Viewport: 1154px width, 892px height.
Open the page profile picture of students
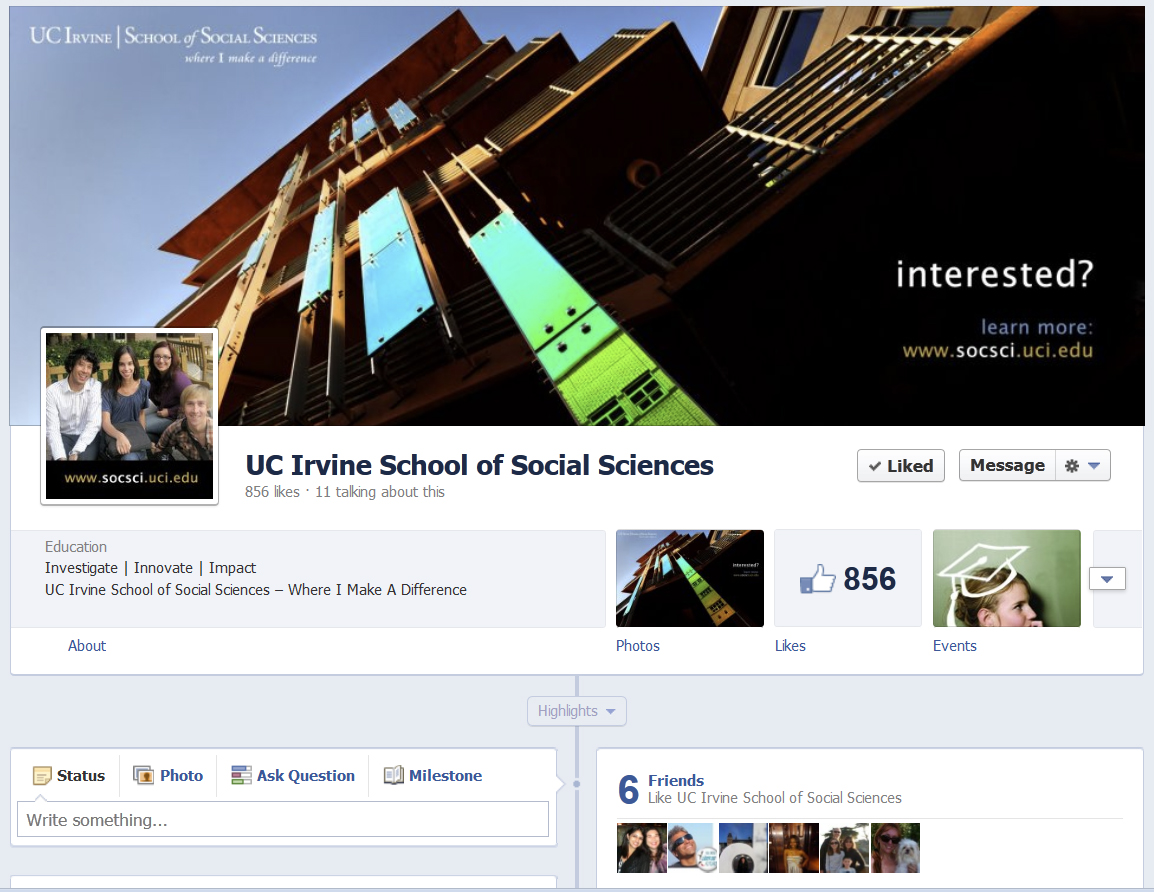[x=130, y=416]
